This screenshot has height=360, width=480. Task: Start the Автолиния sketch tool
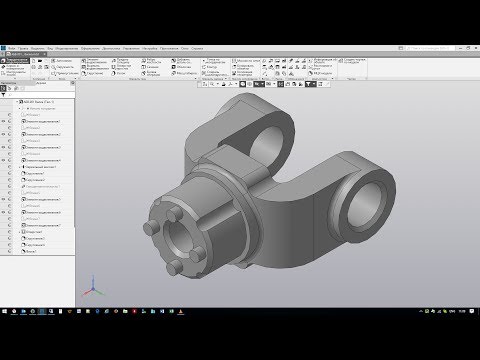[x=61, y=61]
